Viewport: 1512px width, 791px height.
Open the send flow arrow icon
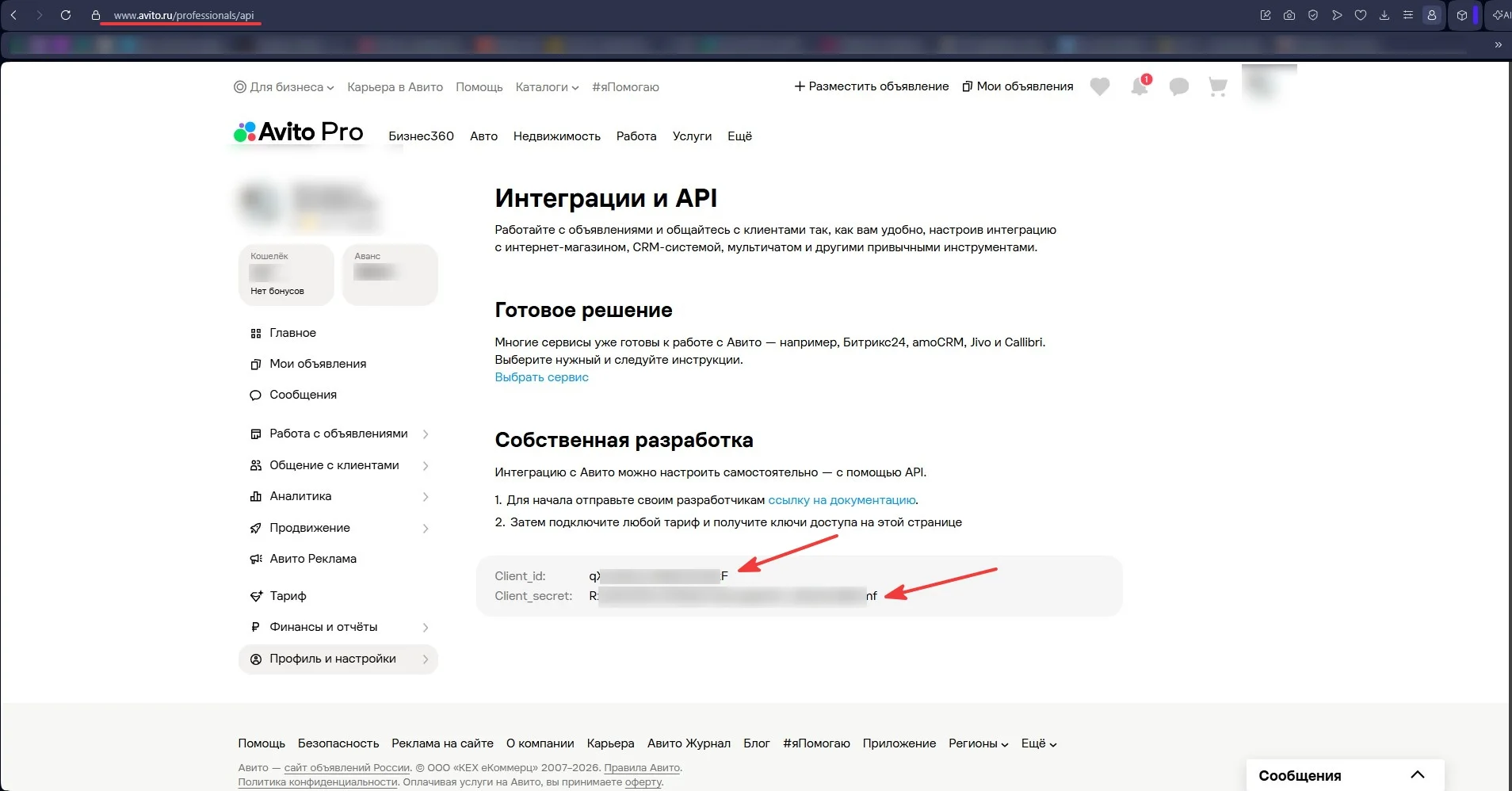click(x=1337, y=15)
